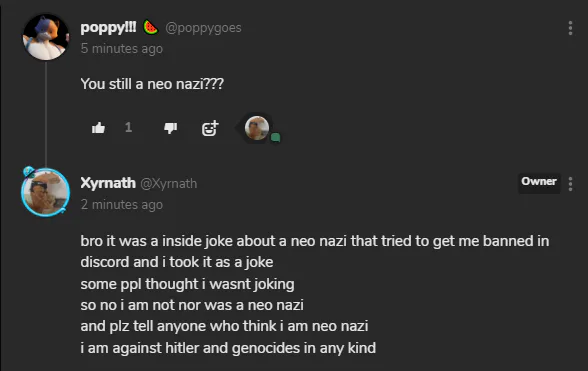Click the '5 minutes ago' timestamp
The height and width of the screenshot is (371, 588).
(122, 49)
